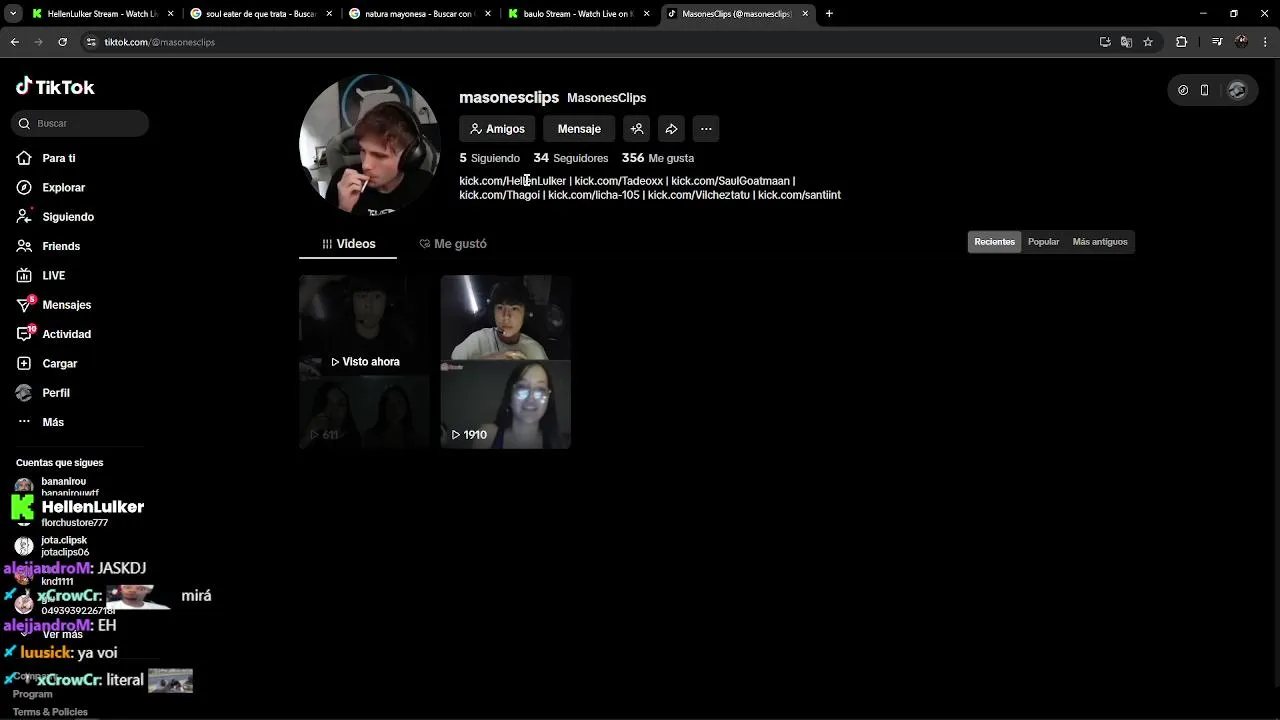Open the tab search dropdown arrow

coord(13,14)
